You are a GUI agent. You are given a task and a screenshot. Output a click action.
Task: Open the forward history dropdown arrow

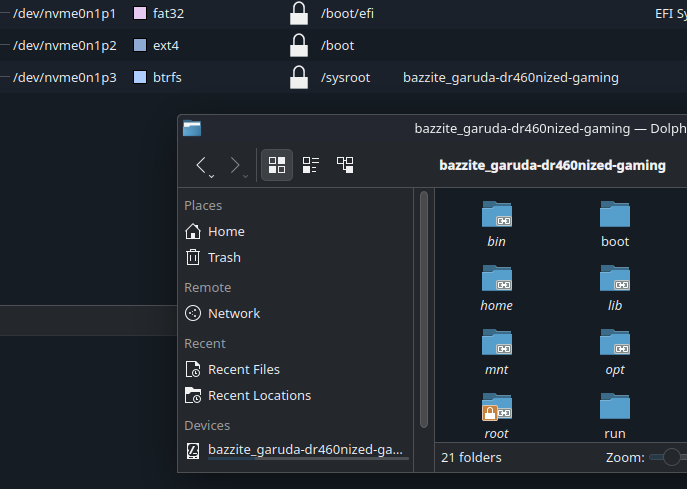245,176
